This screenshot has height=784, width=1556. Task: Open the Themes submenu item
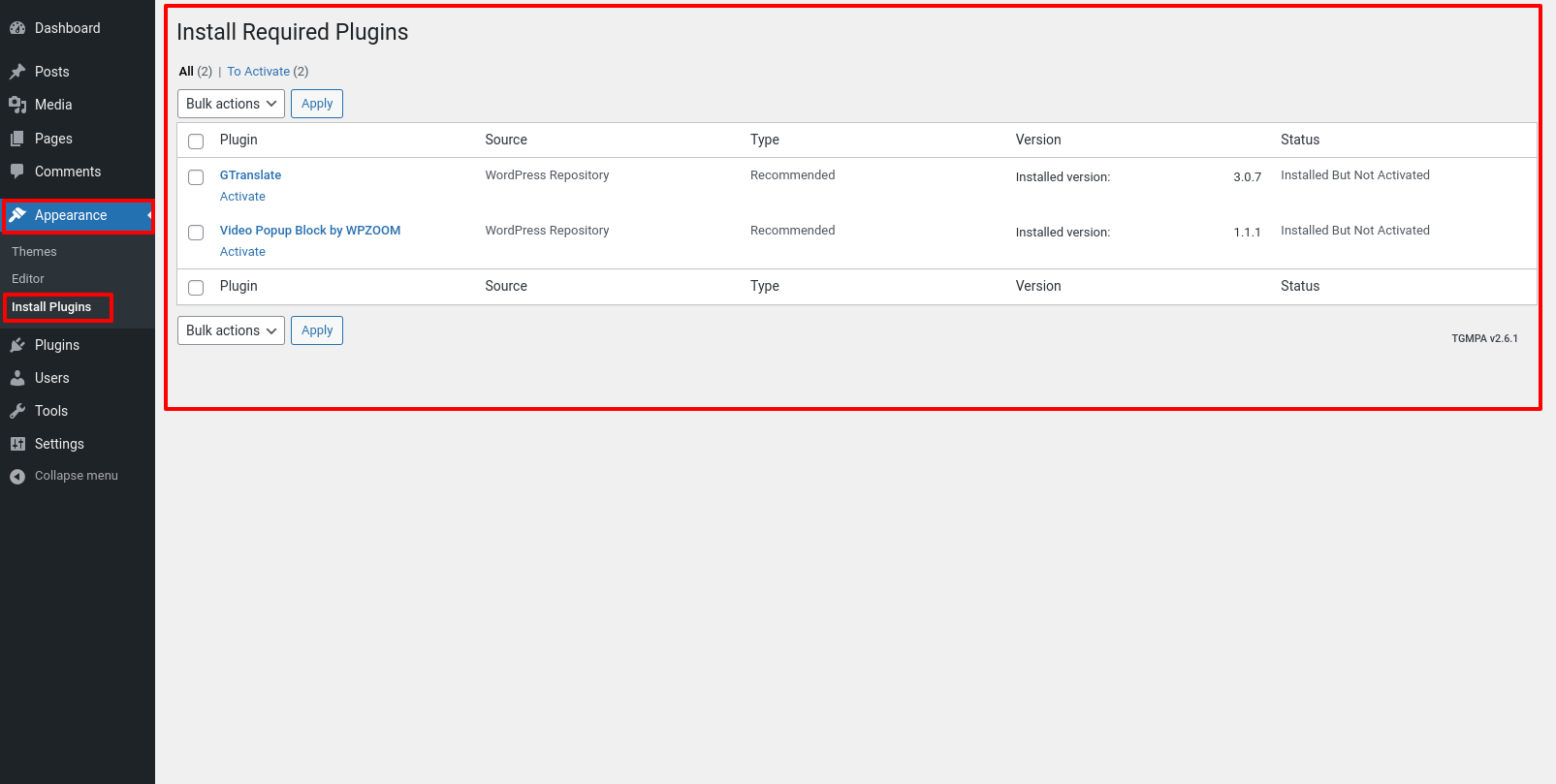click(x=34, y=252)
